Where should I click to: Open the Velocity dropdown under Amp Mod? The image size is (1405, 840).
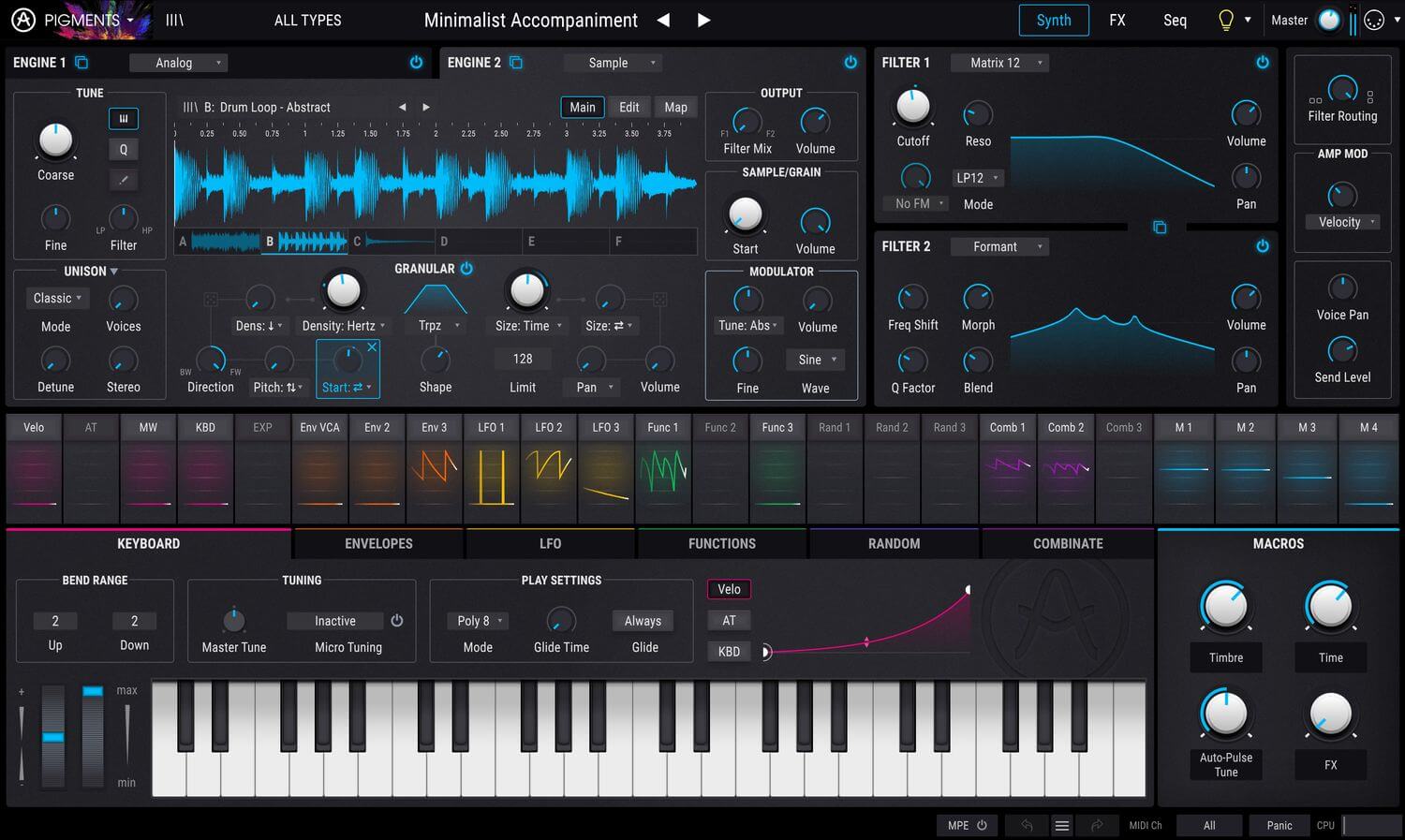(x=1342, y=222)
